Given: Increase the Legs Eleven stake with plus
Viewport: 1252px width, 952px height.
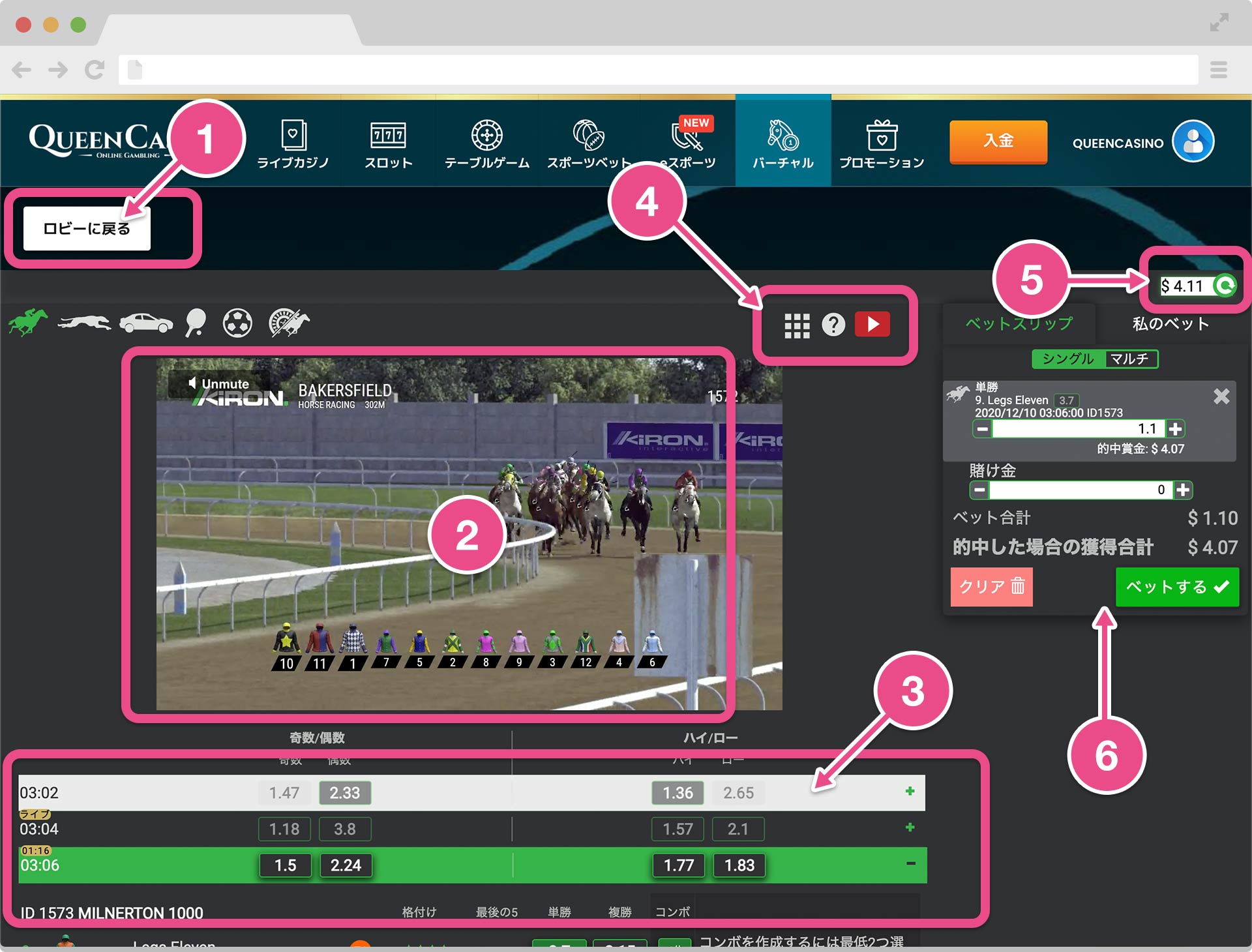Looking at the screenshot, I should [1175, 428].
